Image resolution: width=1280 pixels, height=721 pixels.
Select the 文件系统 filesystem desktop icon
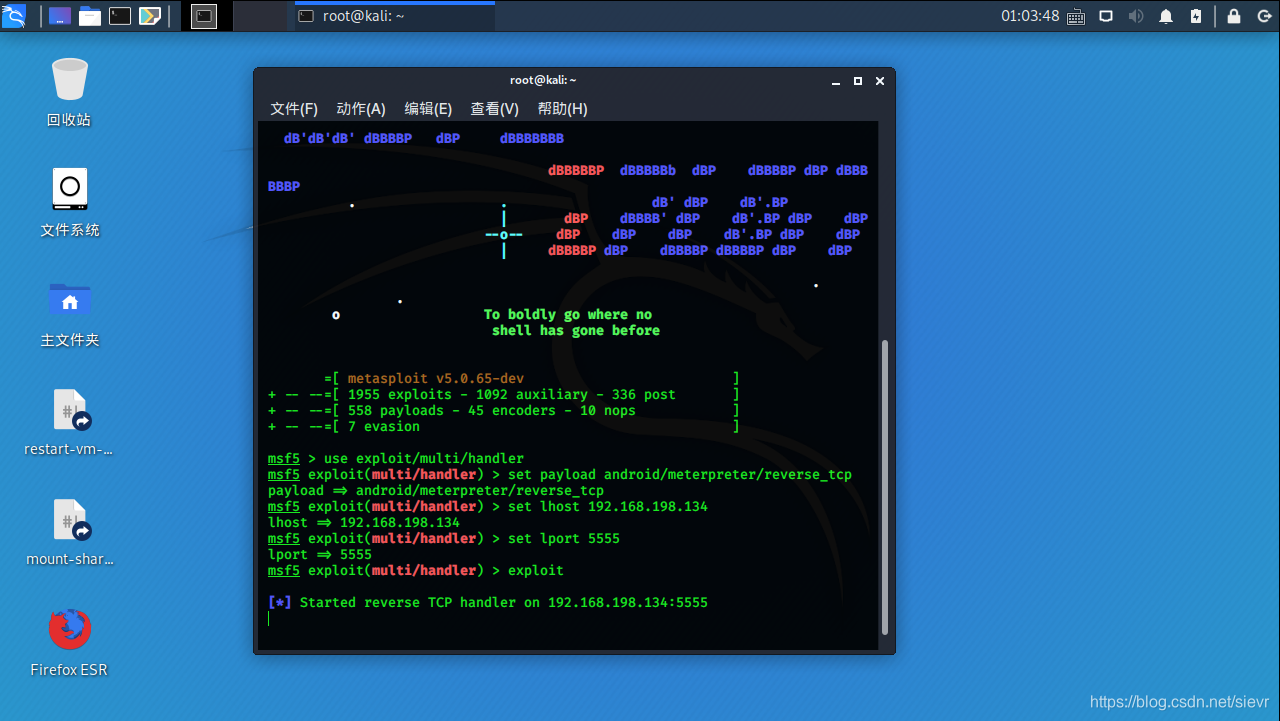click(70, 203)
